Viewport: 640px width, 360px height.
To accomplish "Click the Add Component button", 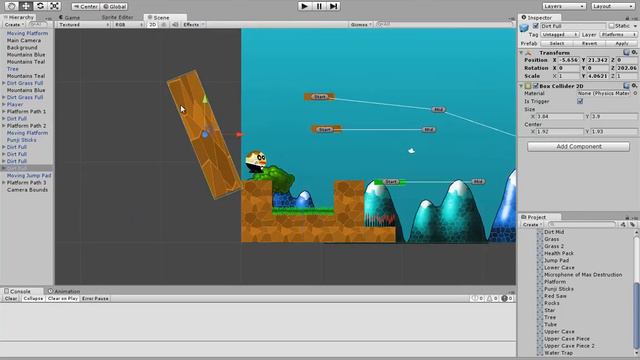I will (x=578, y=147).
